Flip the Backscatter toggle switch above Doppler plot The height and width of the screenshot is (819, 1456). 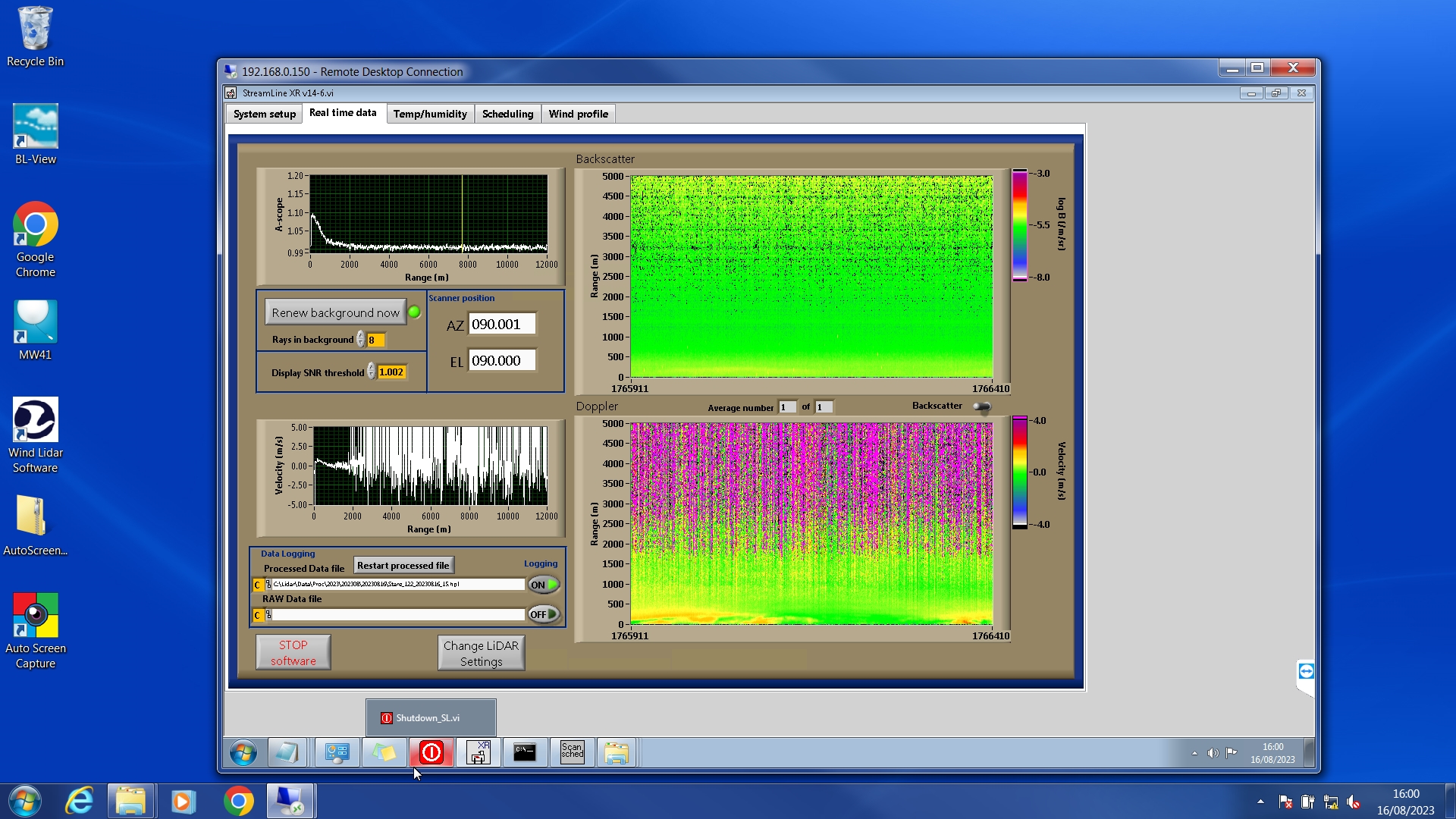point(982,406)
